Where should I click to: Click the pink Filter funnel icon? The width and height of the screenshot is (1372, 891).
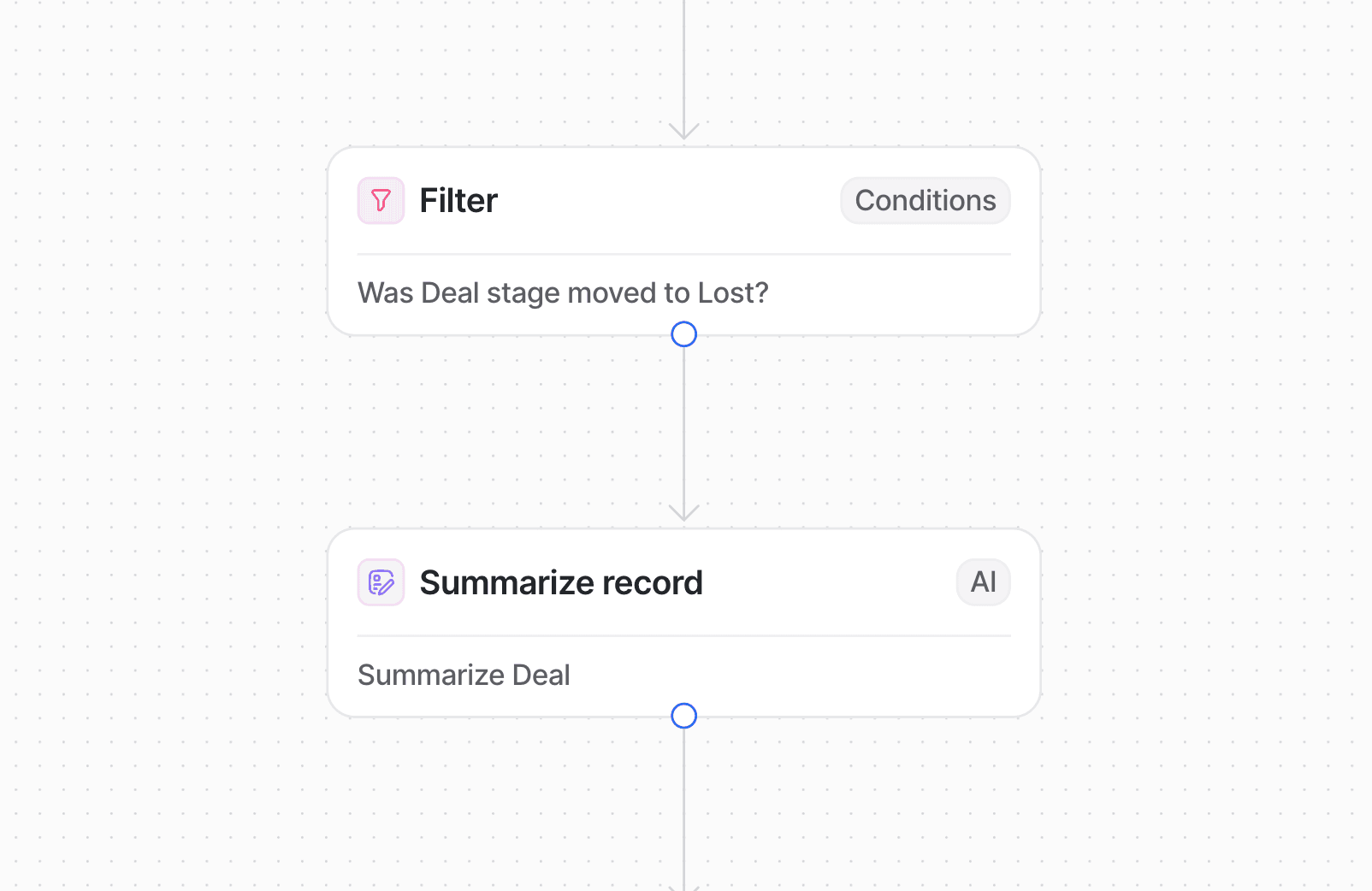pyautogui.click(x=381, y=201)
